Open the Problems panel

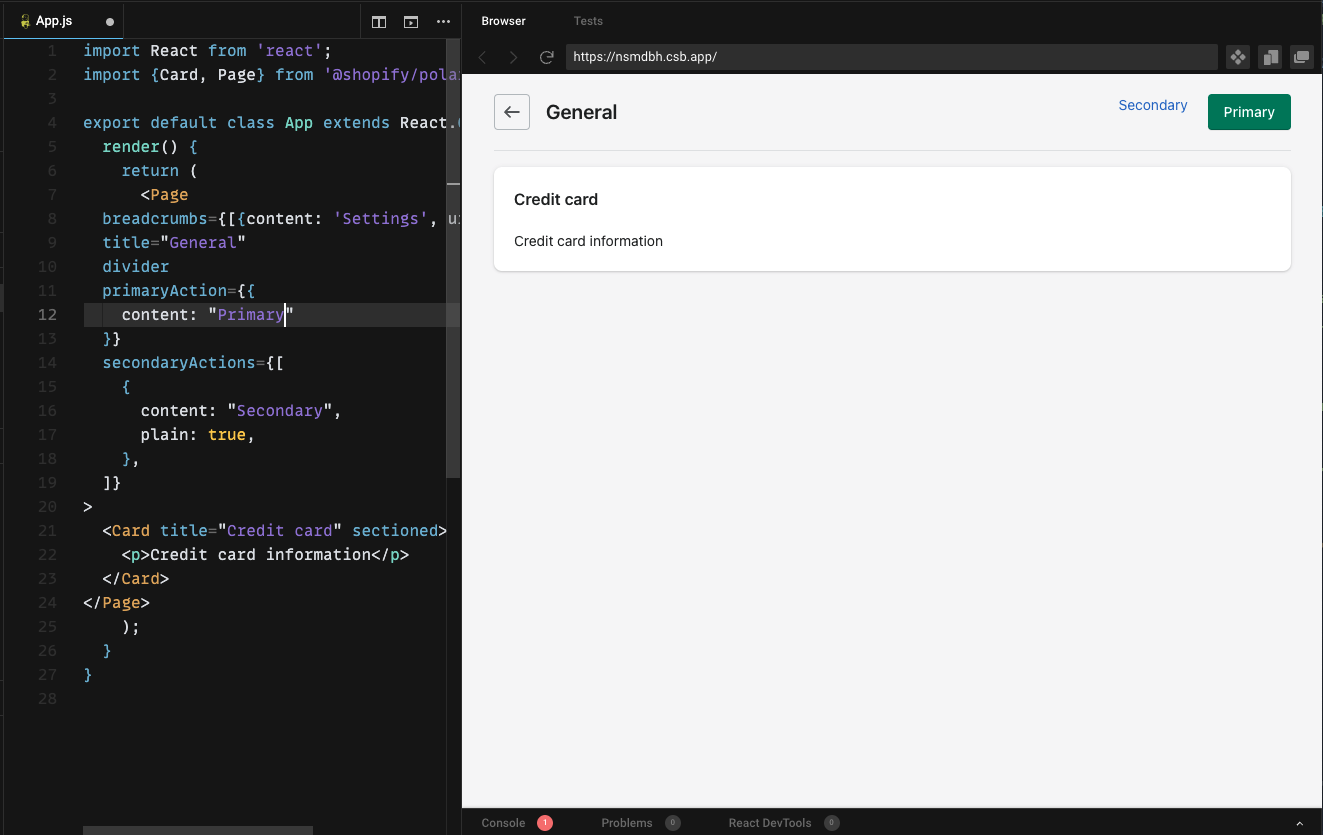pyautogui.click(x=627, y=823)
